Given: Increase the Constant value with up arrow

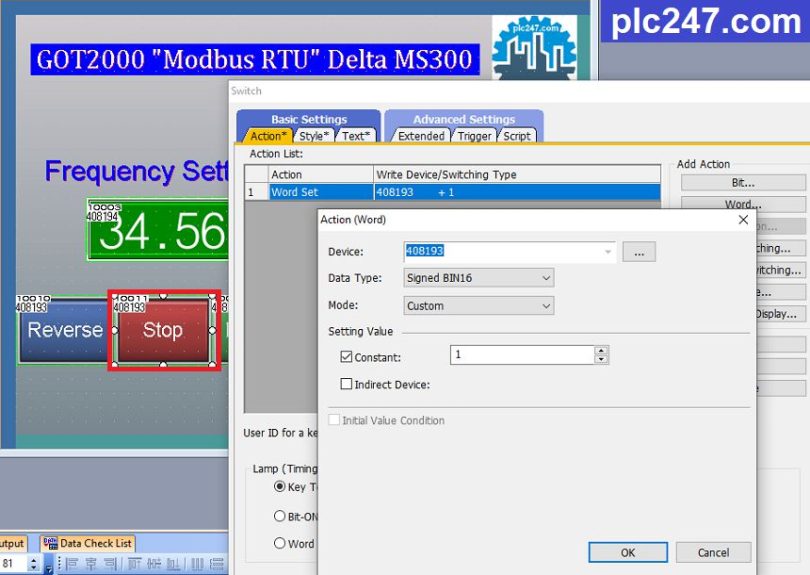Looking at the screenshot, I should point(601,351).
